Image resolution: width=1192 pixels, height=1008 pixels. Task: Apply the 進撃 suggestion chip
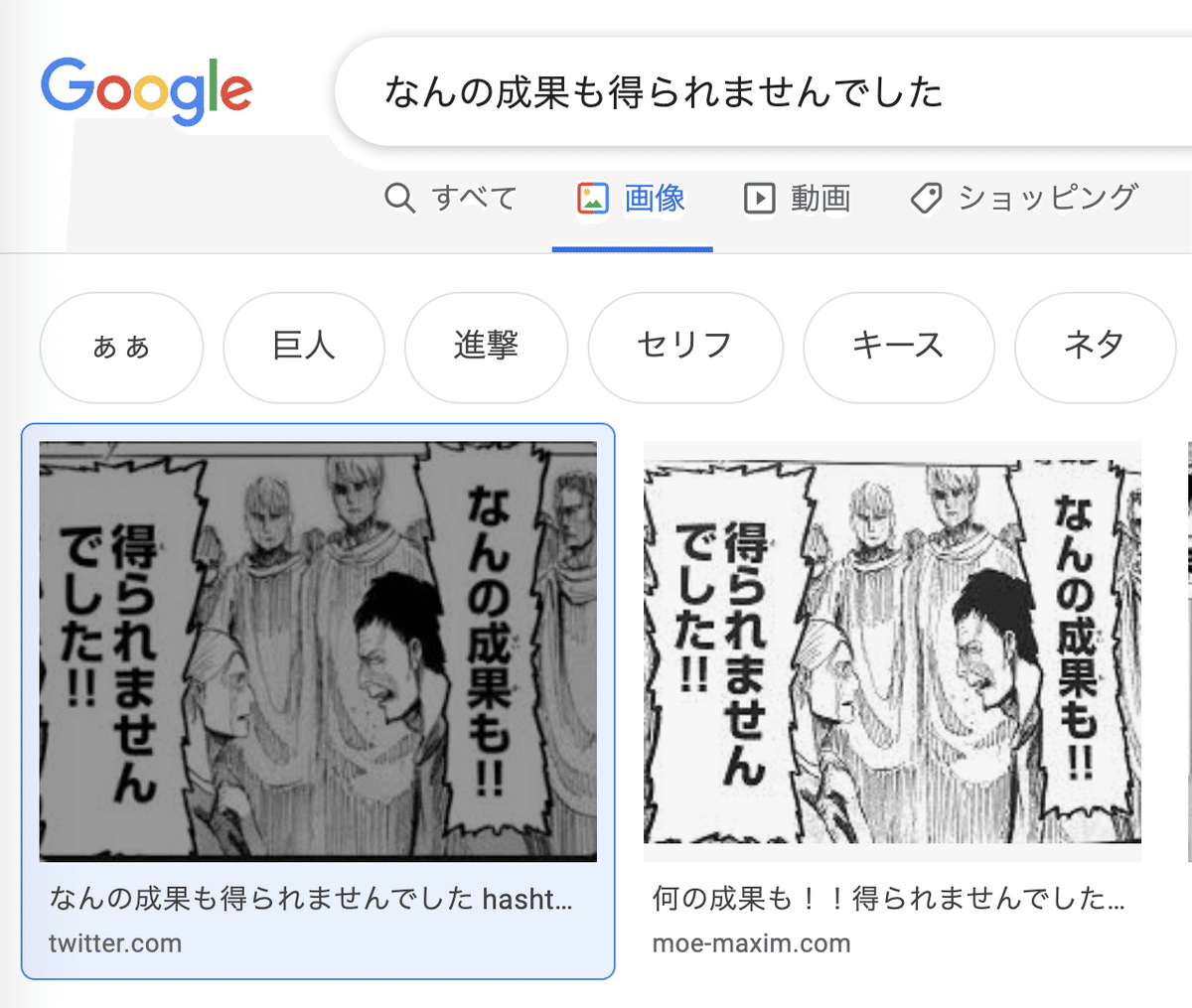[487, 347]
